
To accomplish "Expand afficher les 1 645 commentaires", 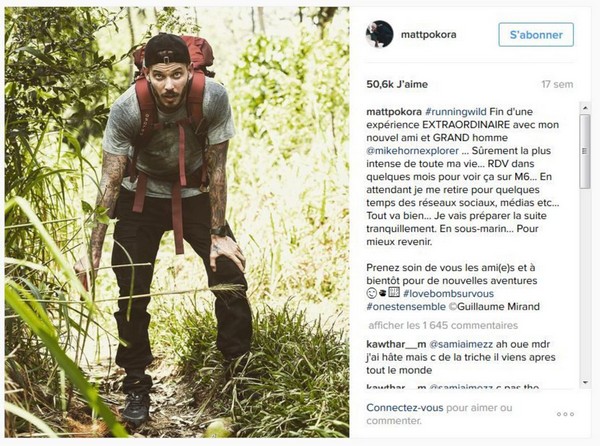I will [443, 326].
